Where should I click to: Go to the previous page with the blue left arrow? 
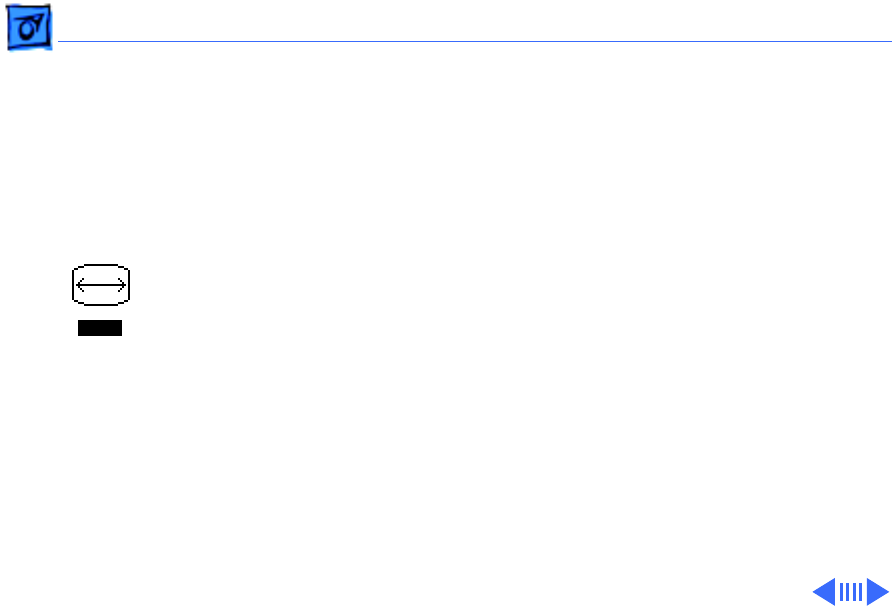click(x=824, y=592)
